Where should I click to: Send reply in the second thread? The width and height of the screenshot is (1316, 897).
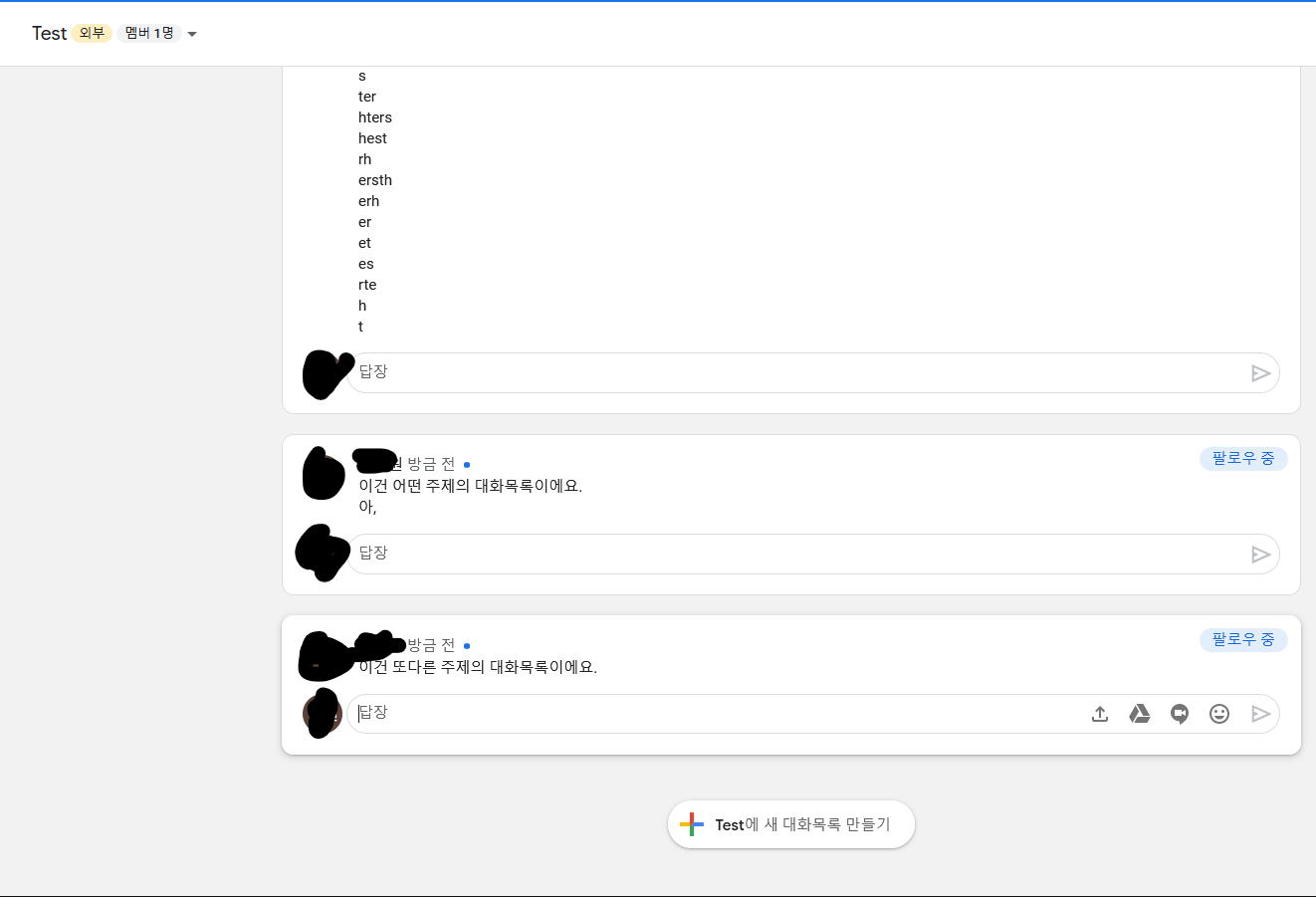coord(1260,555)
